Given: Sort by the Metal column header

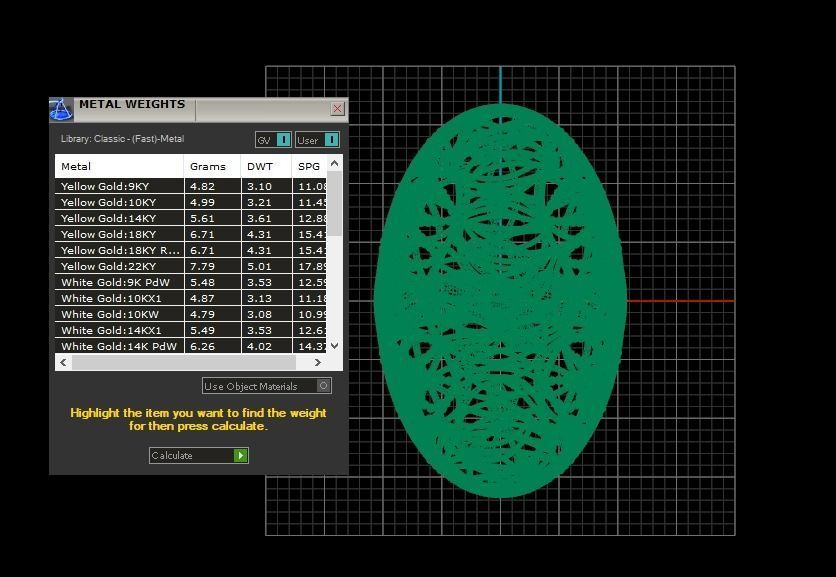Looking at the screenshot, I should (119, 166).
